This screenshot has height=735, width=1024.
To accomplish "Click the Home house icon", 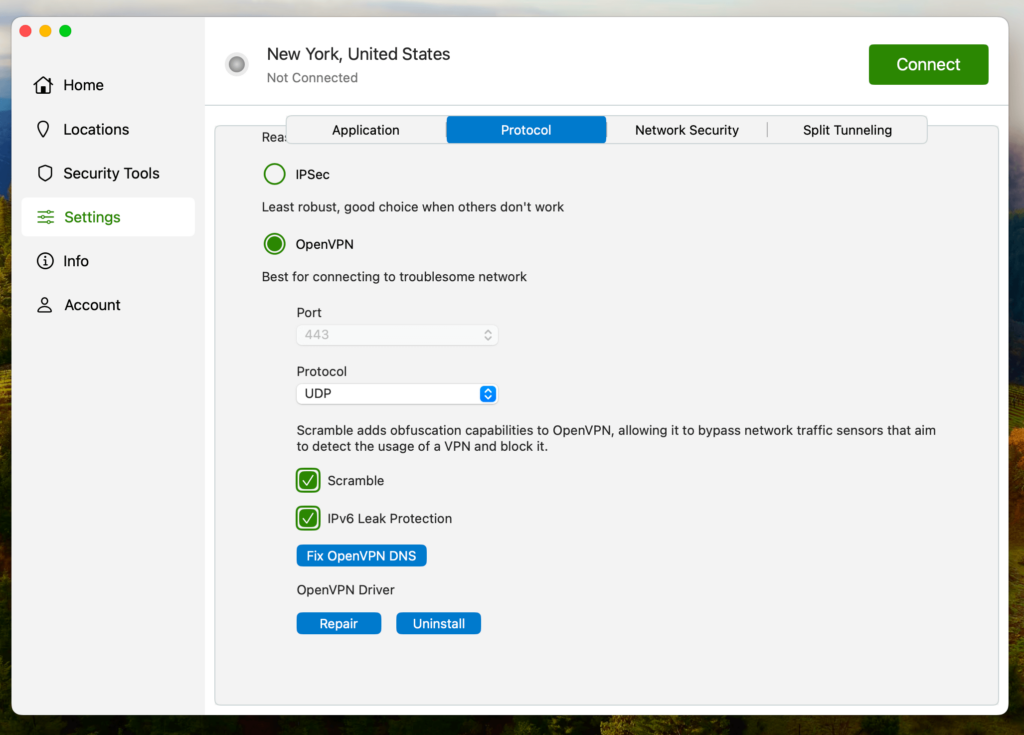I will (44, 85).
